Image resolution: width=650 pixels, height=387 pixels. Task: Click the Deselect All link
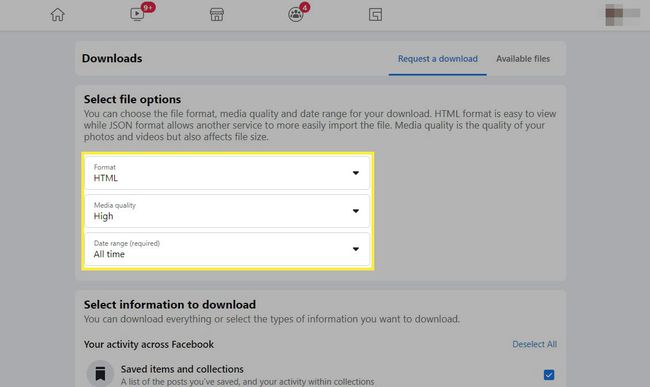click(x=534, y=344)
